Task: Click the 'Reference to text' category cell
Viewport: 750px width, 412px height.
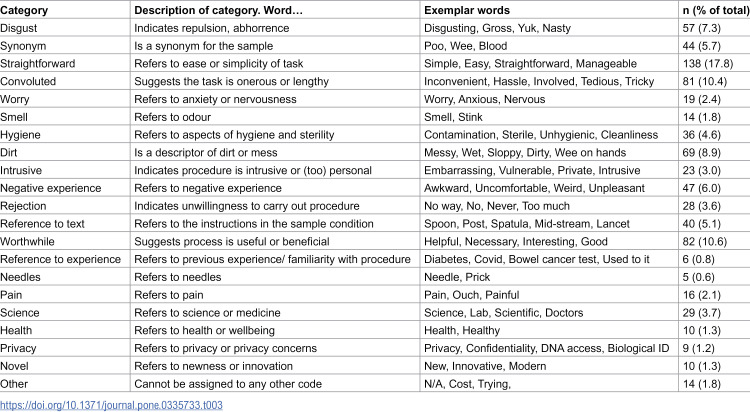Action: [42, 223]
